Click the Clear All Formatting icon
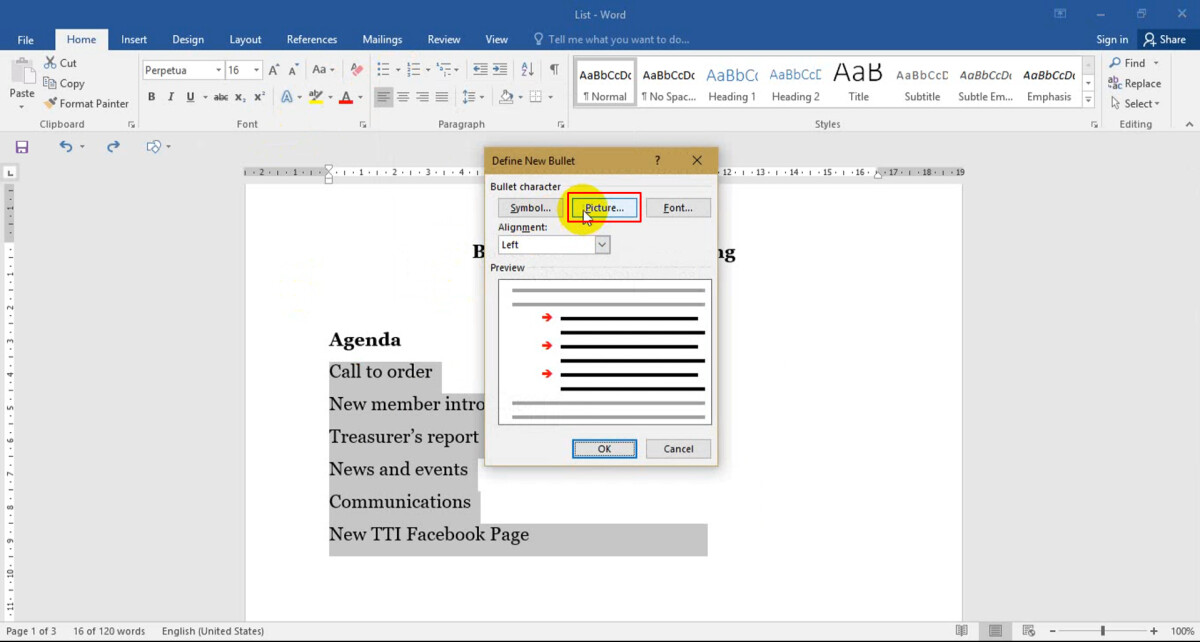 pos(357,70)
